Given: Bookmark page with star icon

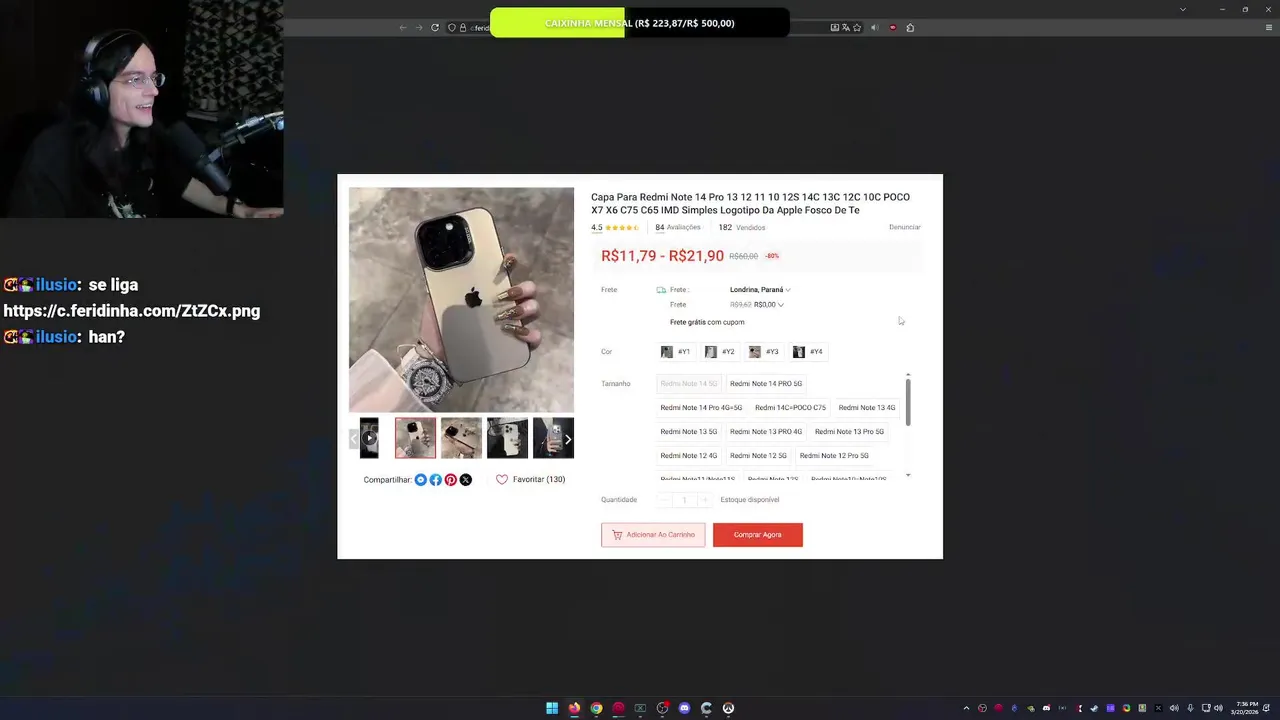Looking at the screenshot, I should click(x=857, y=27).
